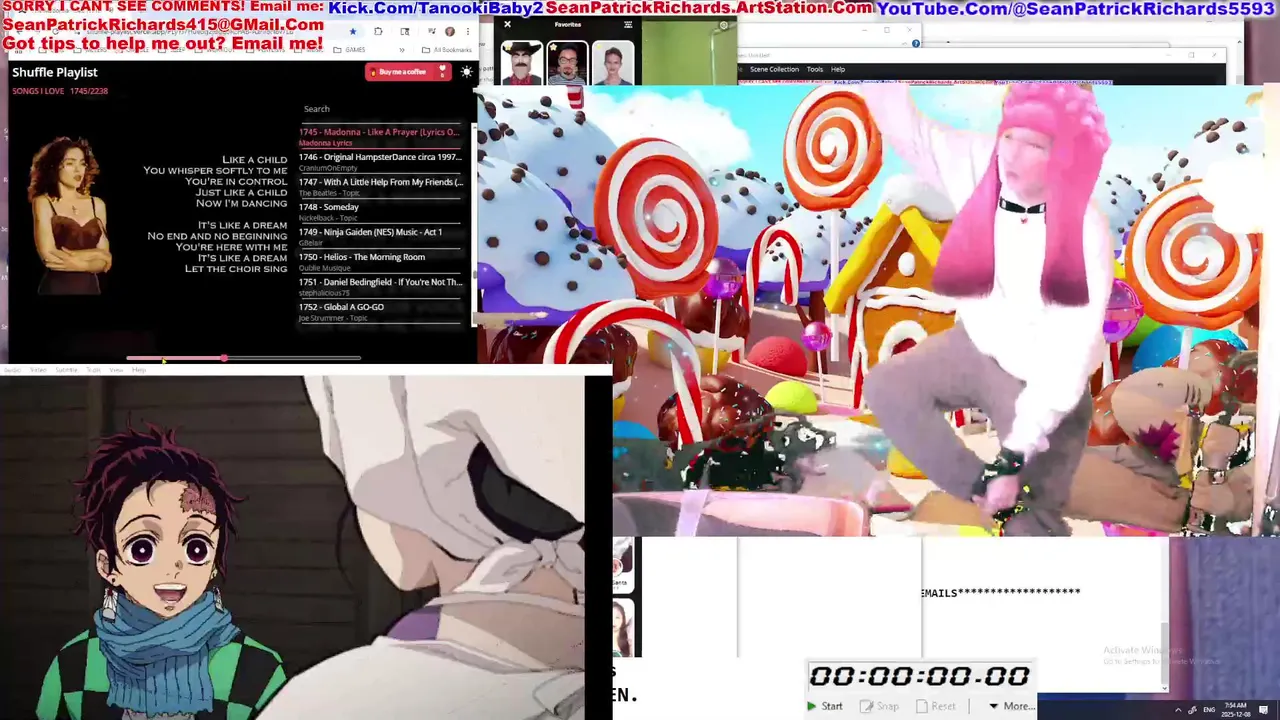This screenshot has width=1280, height=720.
Task: Click the Snap button on the stopwatch
Action: tap(880, 706)
